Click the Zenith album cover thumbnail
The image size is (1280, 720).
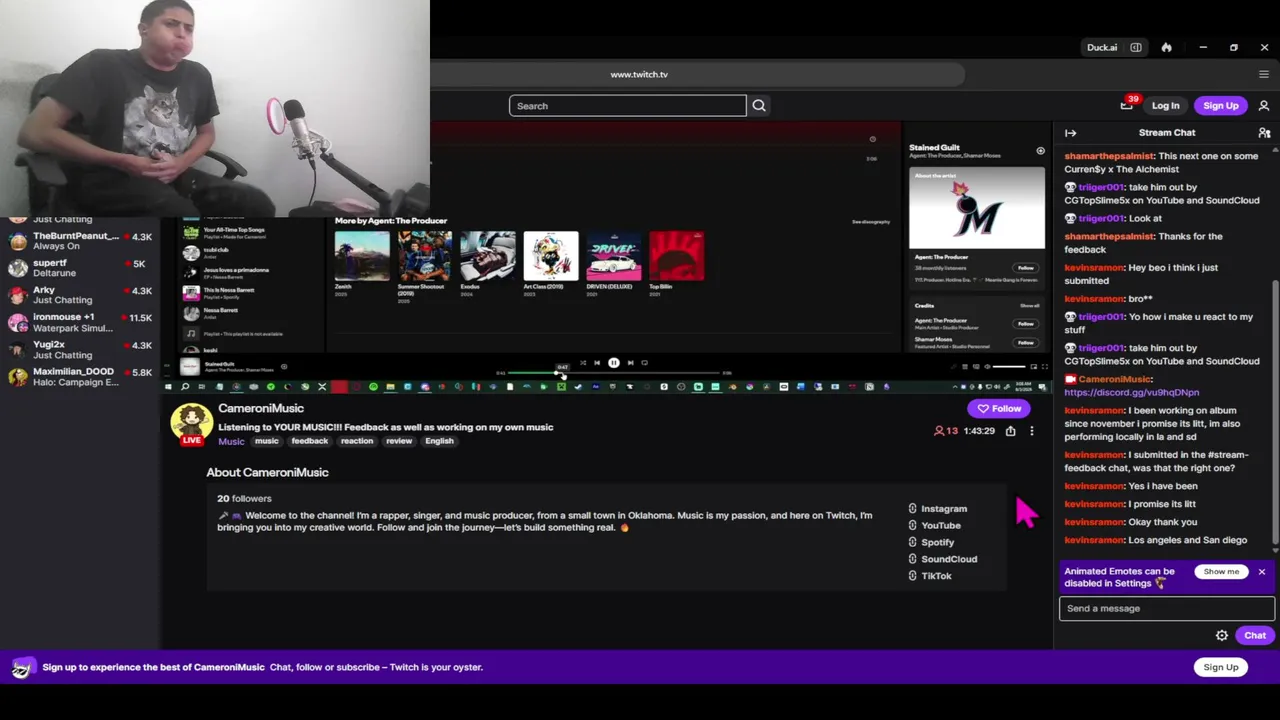click(362, 256)
